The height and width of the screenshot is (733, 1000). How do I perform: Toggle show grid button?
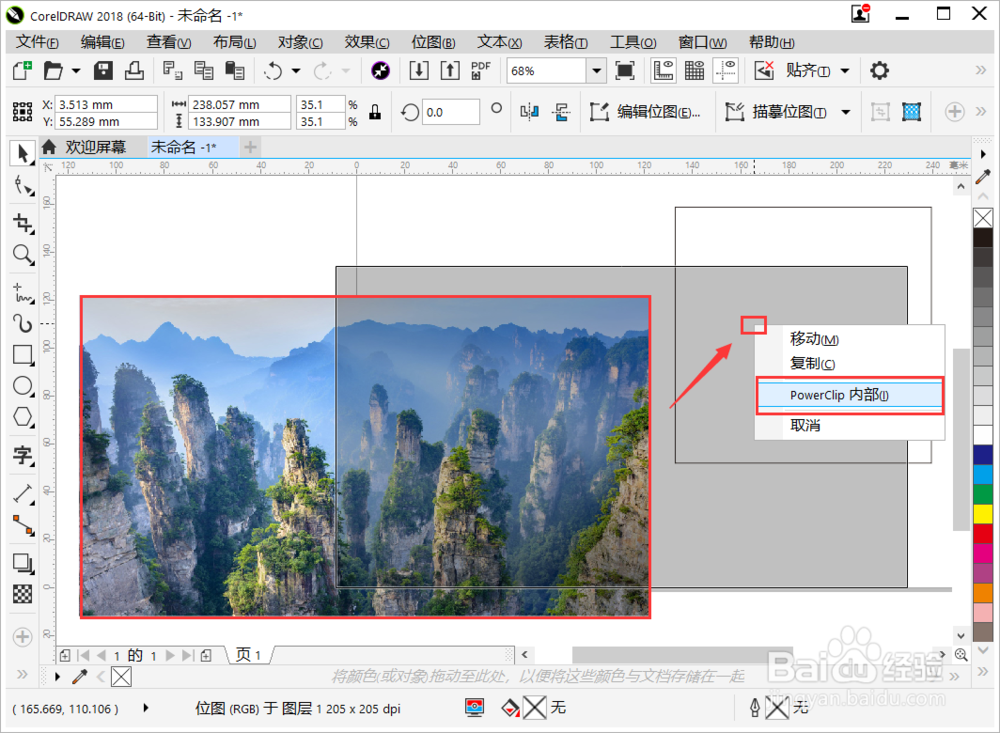pyautogui.click(x=695, y=70)
